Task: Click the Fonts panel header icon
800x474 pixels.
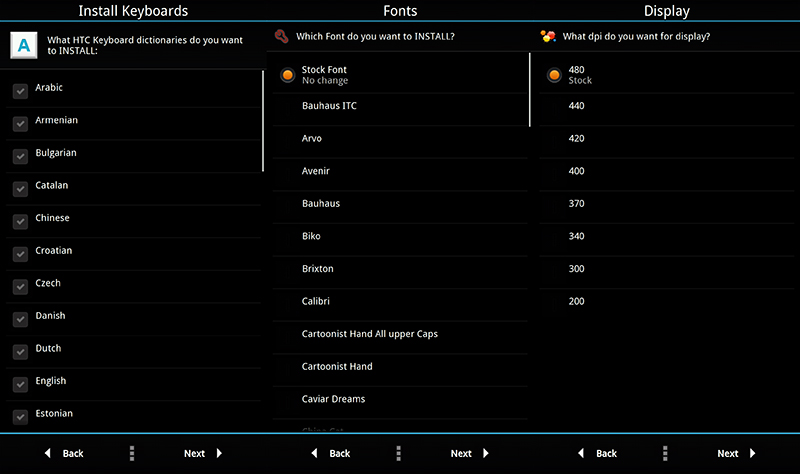Action: [x=283, y=36]
